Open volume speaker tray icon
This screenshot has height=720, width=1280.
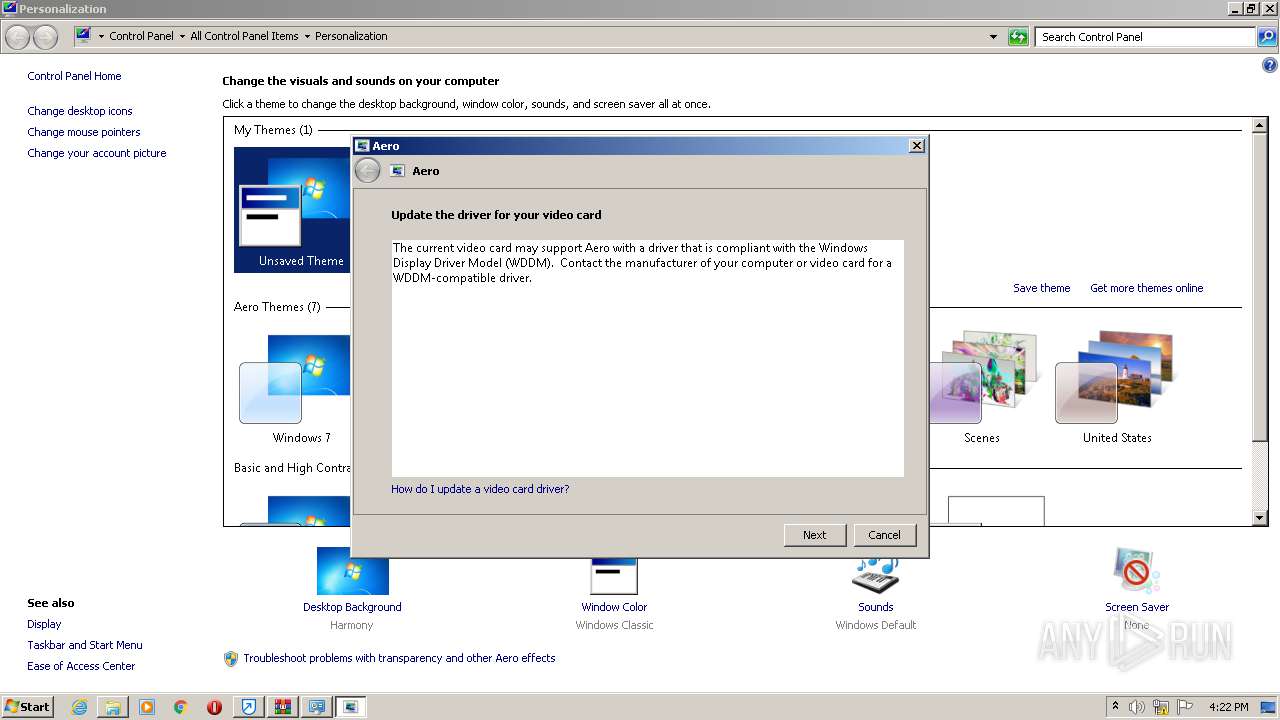coord(1137,707)
